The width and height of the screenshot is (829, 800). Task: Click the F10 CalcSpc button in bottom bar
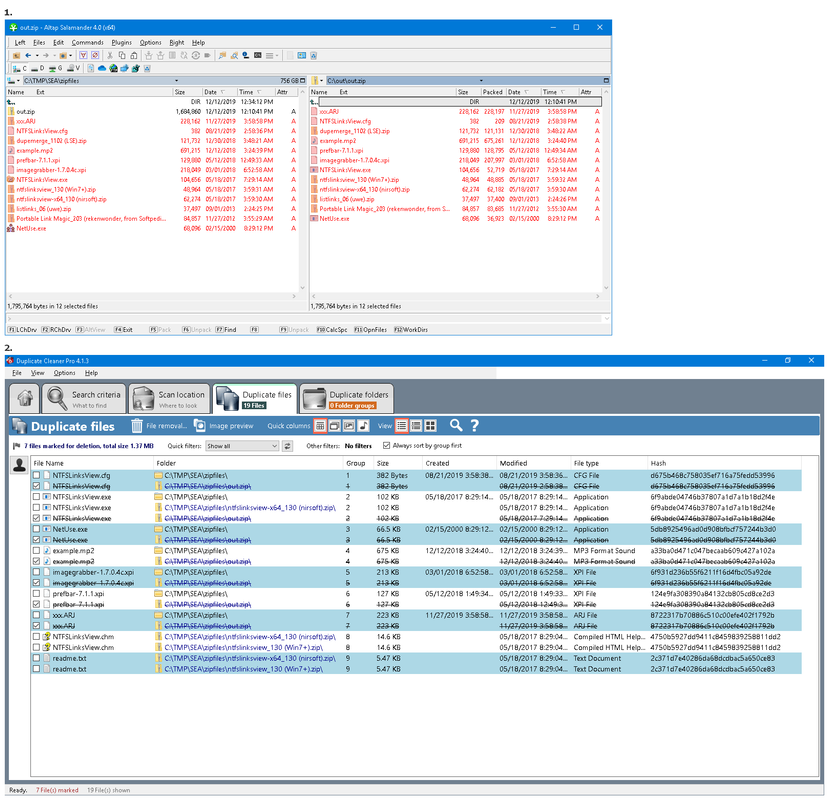coord(332,329)
